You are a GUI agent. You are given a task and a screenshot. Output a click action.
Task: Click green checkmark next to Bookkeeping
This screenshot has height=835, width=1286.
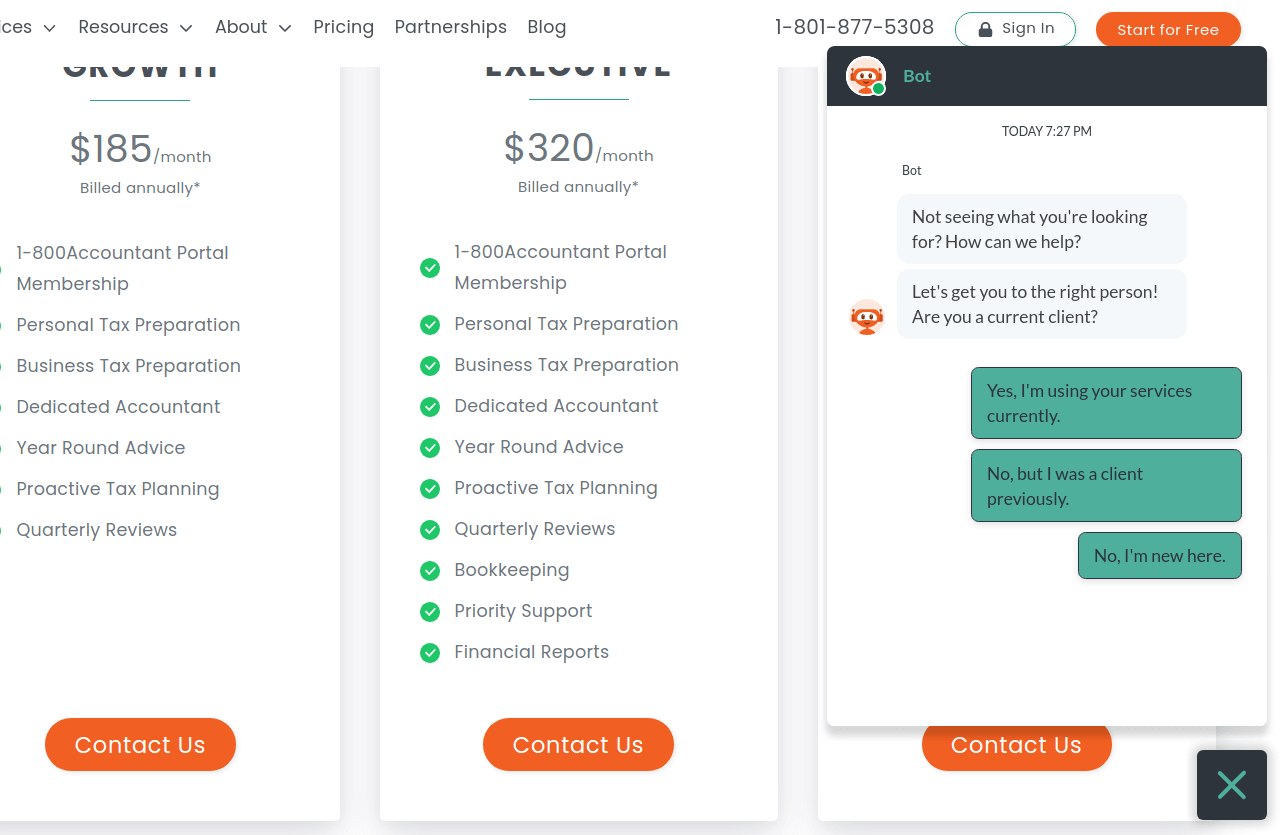coord(430,571)
